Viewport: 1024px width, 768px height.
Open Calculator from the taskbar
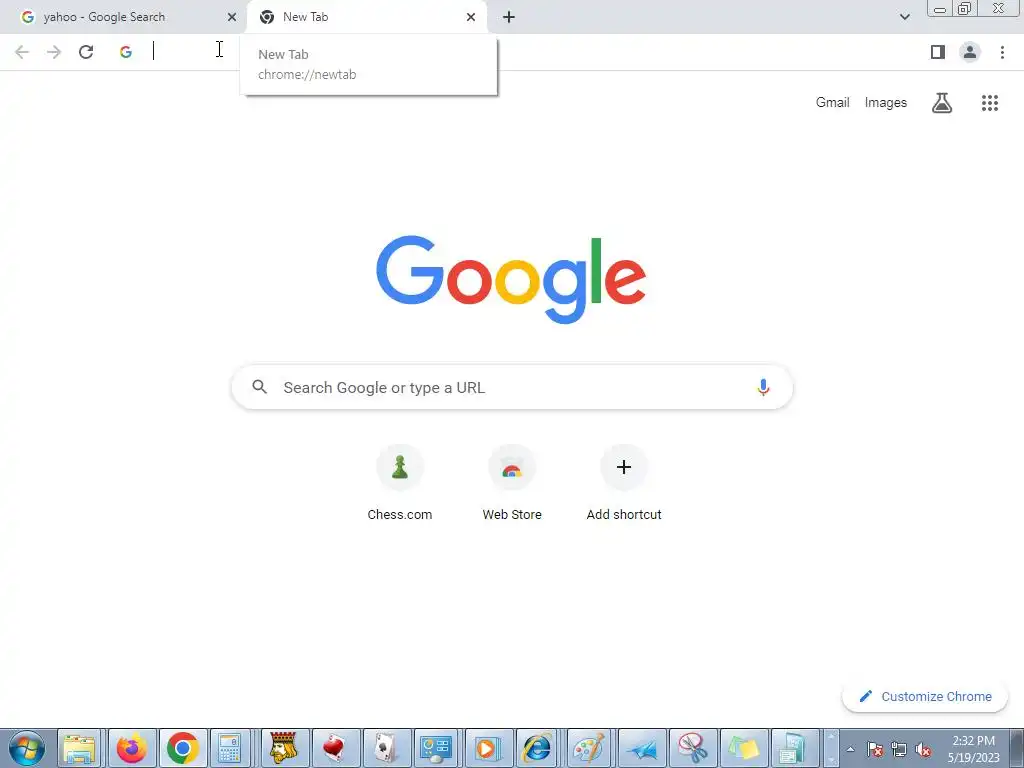pyautogui.click(x=230, y=748)
